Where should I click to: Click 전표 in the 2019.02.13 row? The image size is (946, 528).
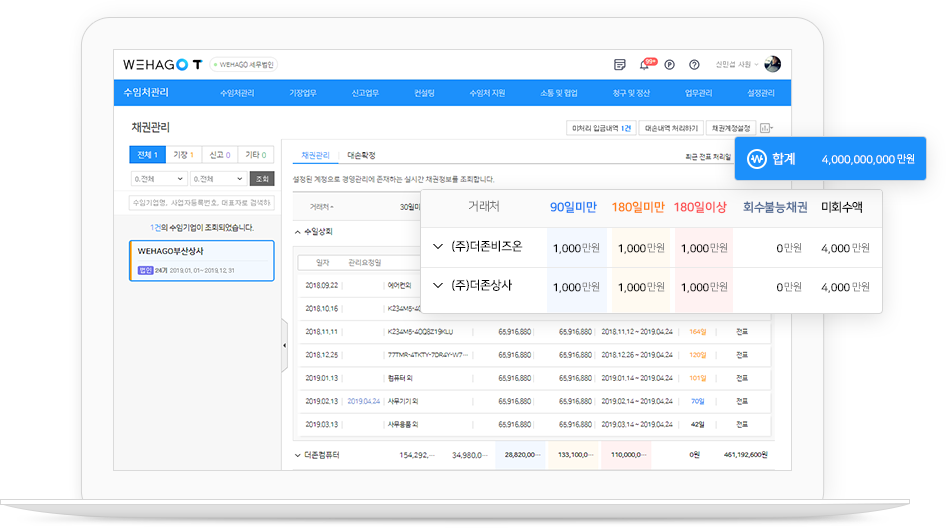pos(742,401)
